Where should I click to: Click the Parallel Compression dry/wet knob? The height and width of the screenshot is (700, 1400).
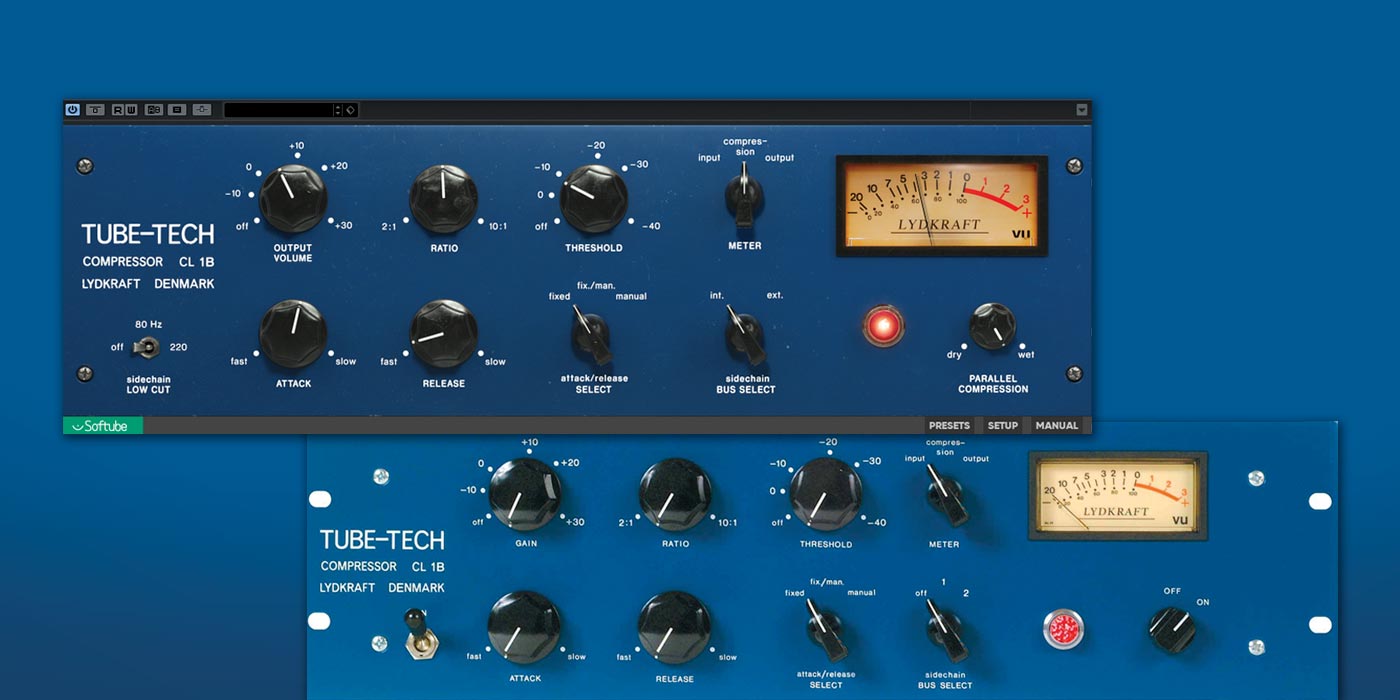pyautogui.click(x=992, y=327)
